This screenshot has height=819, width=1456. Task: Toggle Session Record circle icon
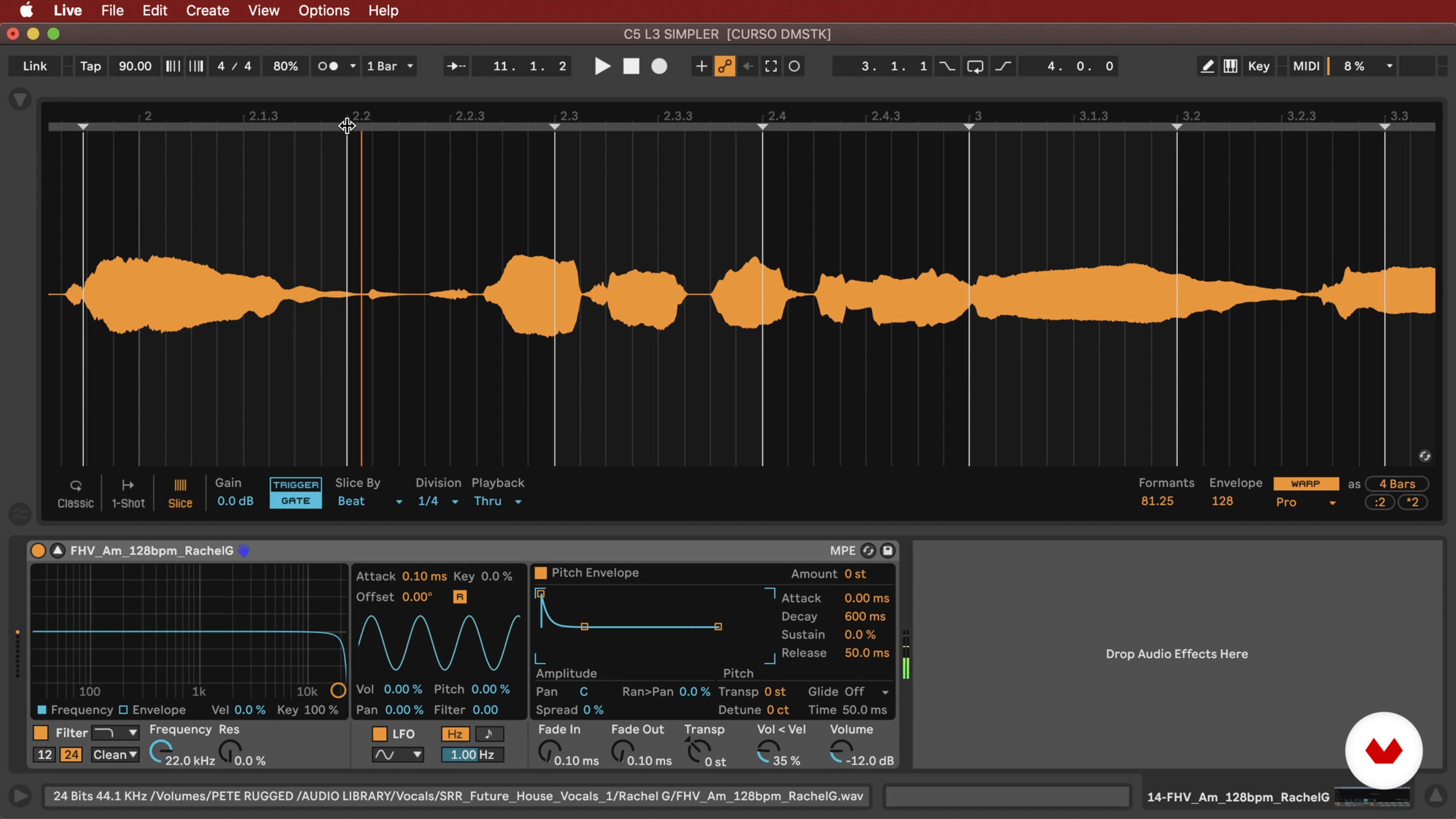pyautogui.click(x=794, y=66)
